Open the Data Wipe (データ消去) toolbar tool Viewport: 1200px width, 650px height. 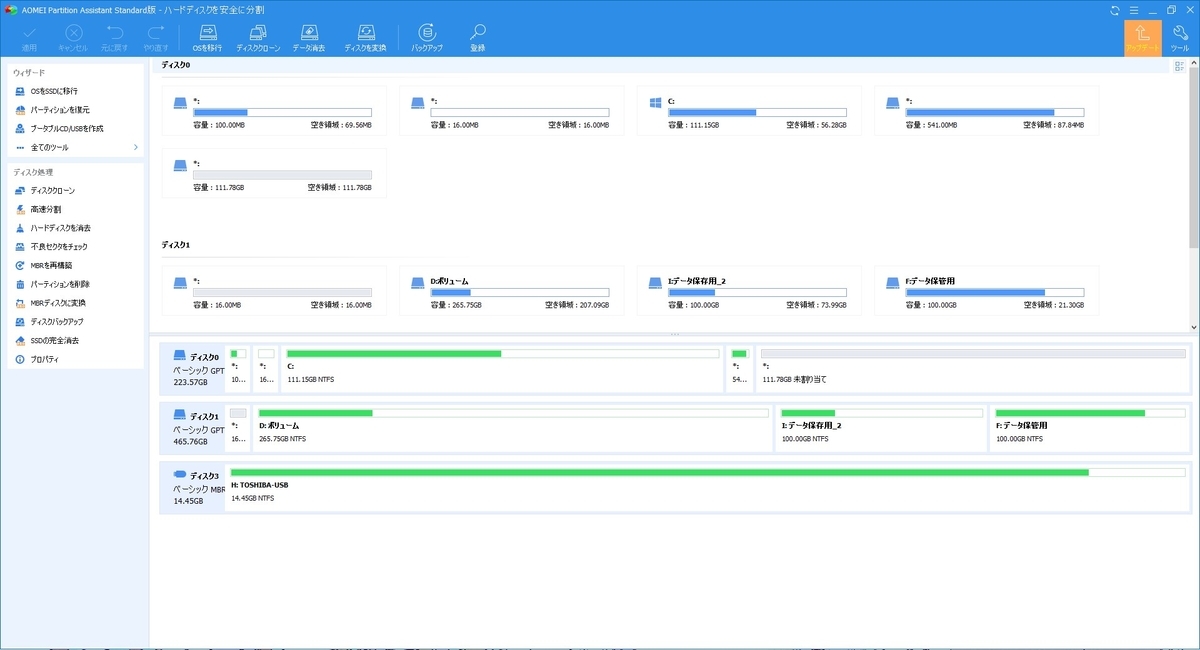click(x=309, y=38)
